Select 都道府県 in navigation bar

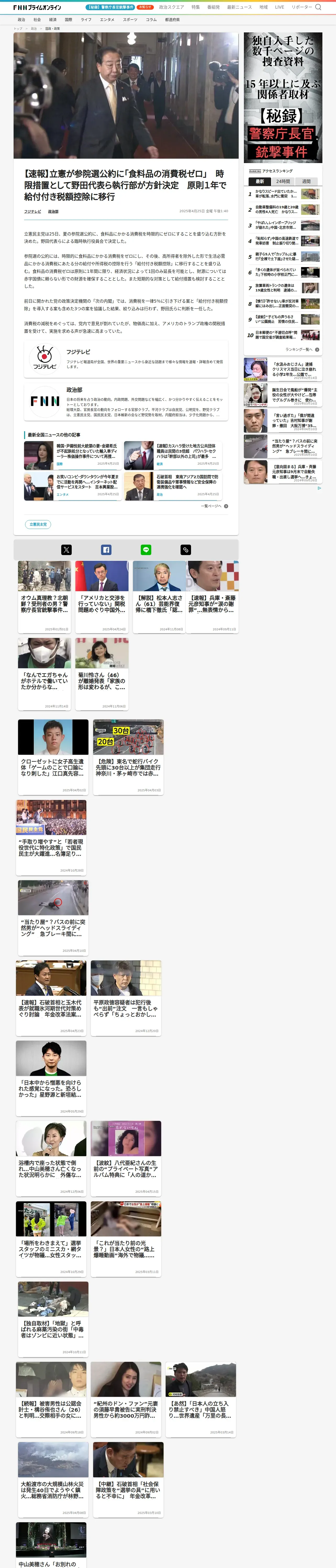pos(172,20)
